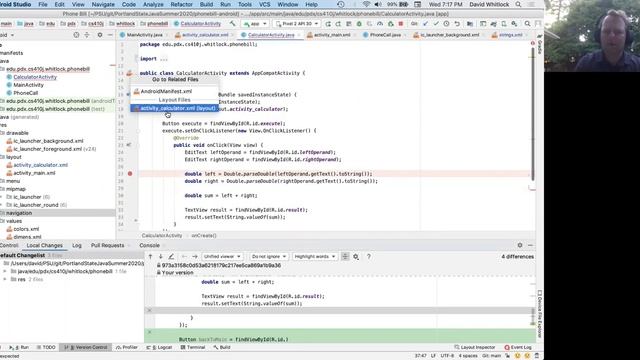640x360 pixels.
Task: Toggle collapse unchanged fragments button
Action: 345,257
